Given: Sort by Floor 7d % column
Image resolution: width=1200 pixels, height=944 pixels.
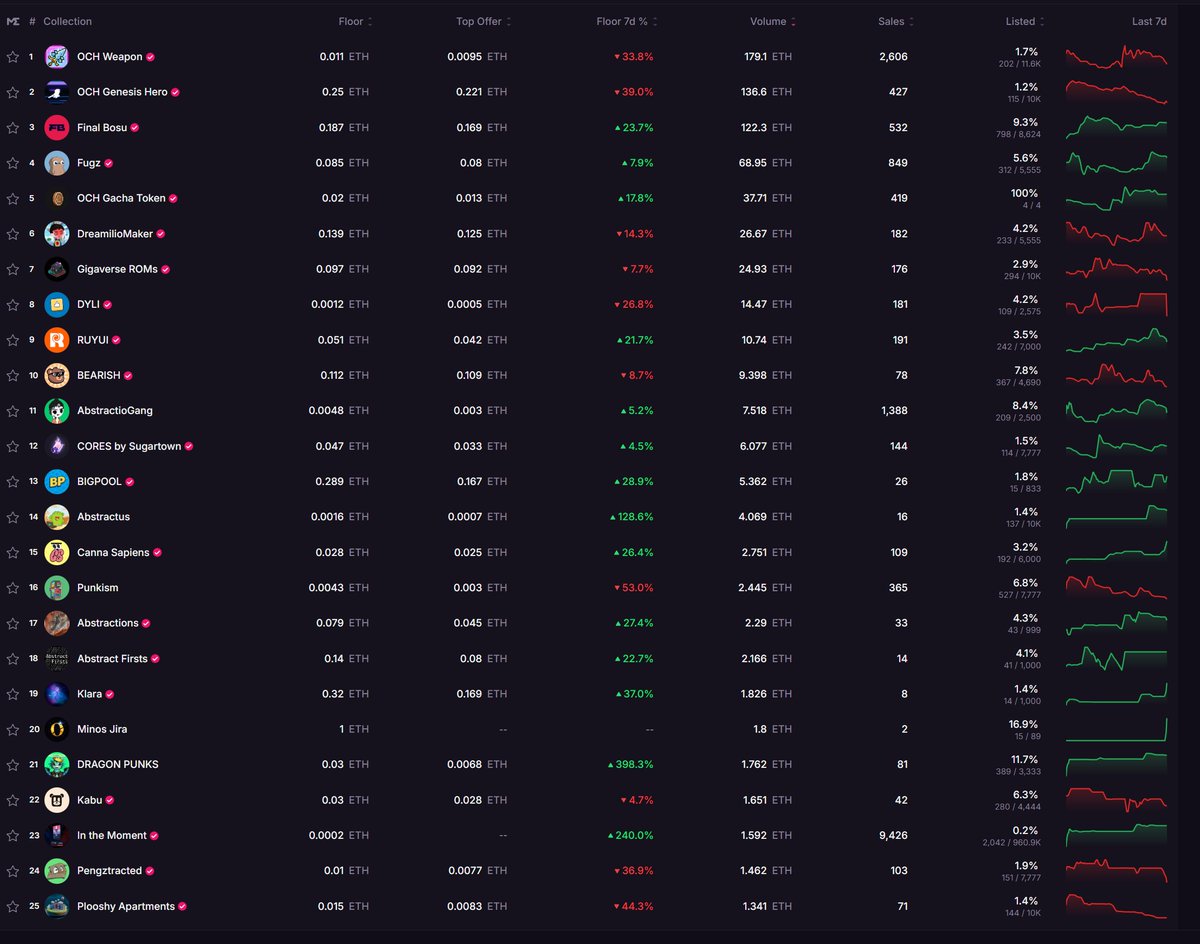Looking at the screenshot, I should 629,21.
